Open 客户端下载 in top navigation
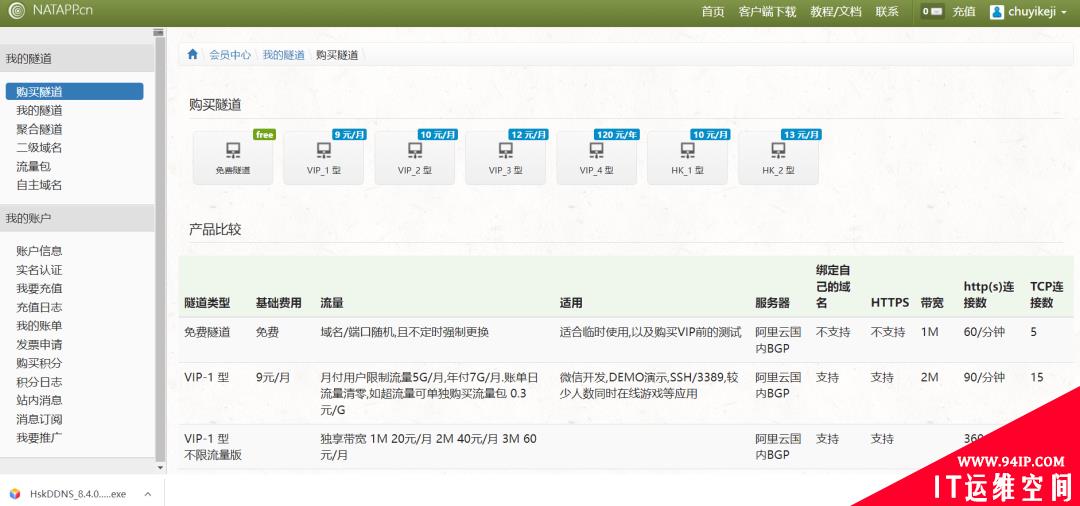The image size is (1080, 506). (x=767, y=12)
